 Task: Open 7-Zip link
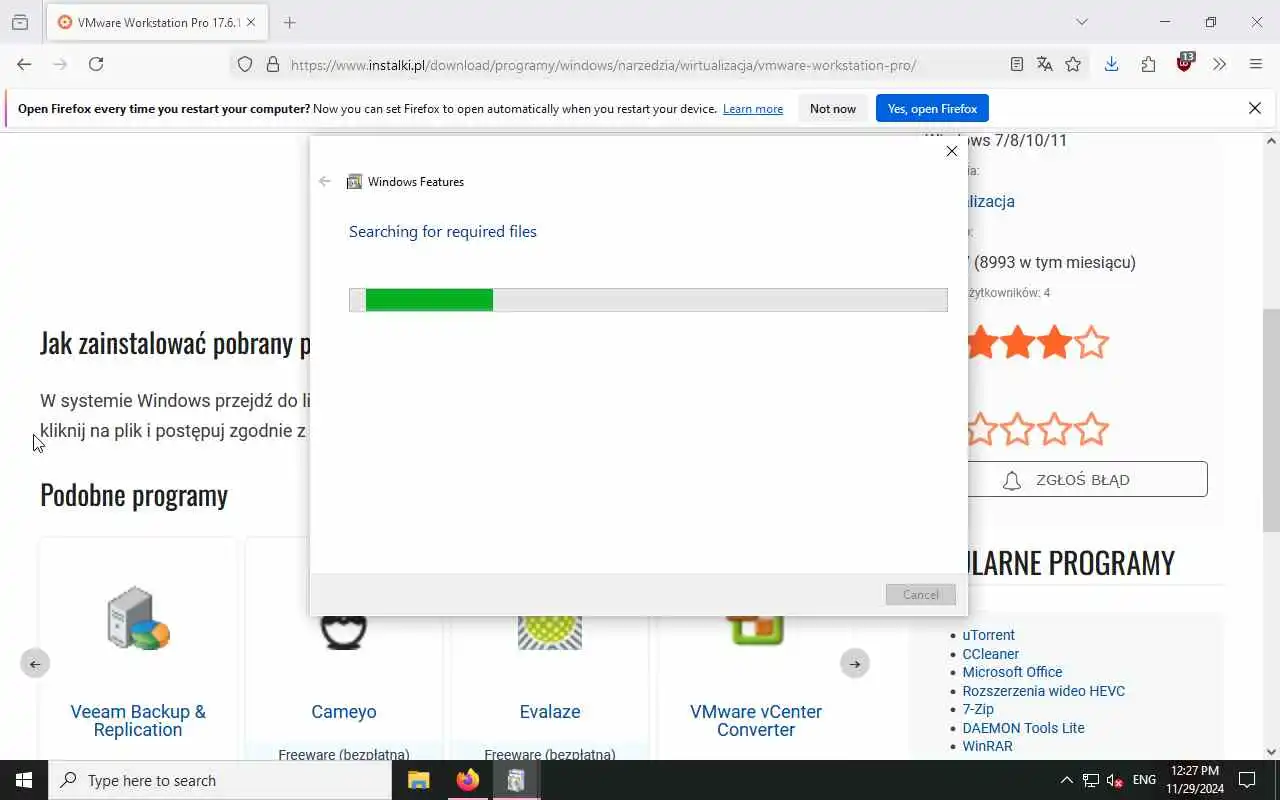[978, 709]
